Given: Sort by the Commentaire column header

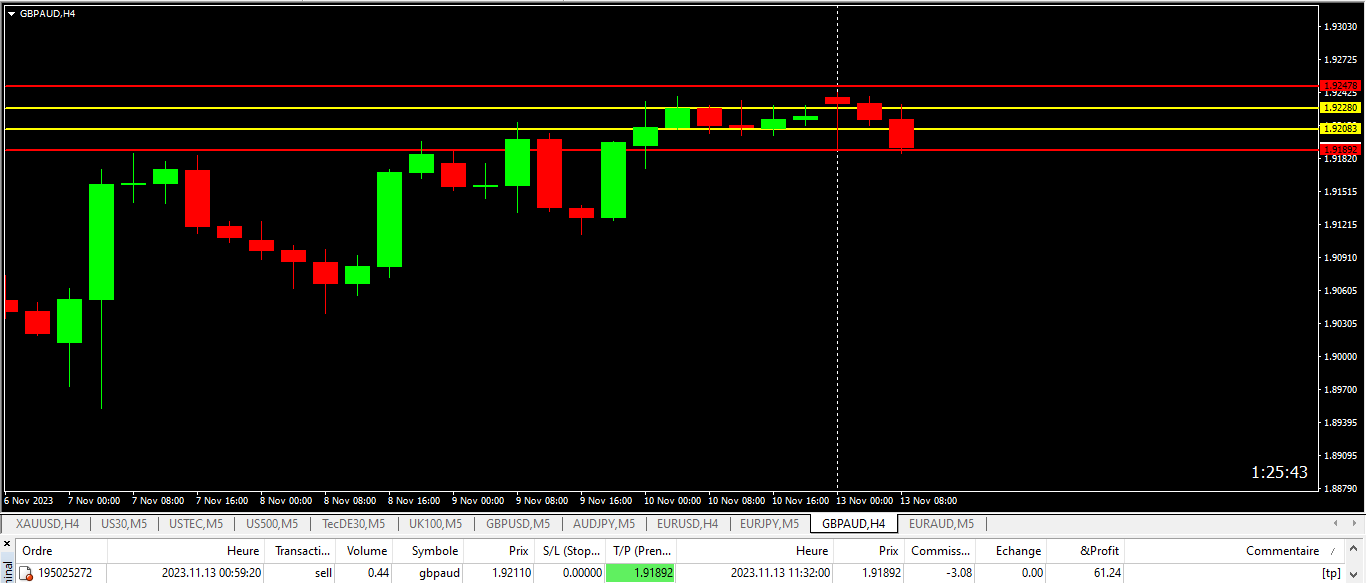Looking at the screenshot, I should point(1235,551).
